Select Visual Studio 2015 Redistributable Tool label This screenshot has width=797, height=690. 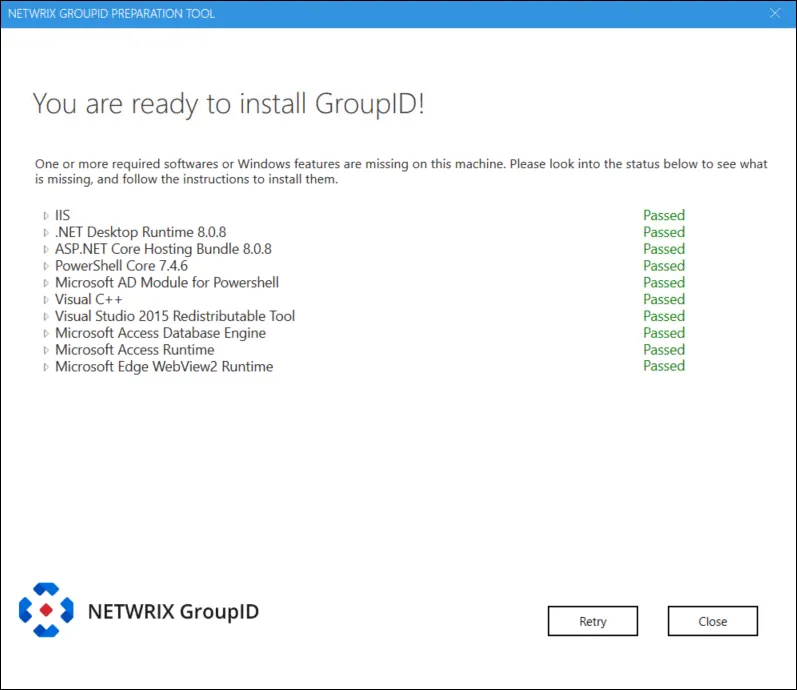(175, 316)
